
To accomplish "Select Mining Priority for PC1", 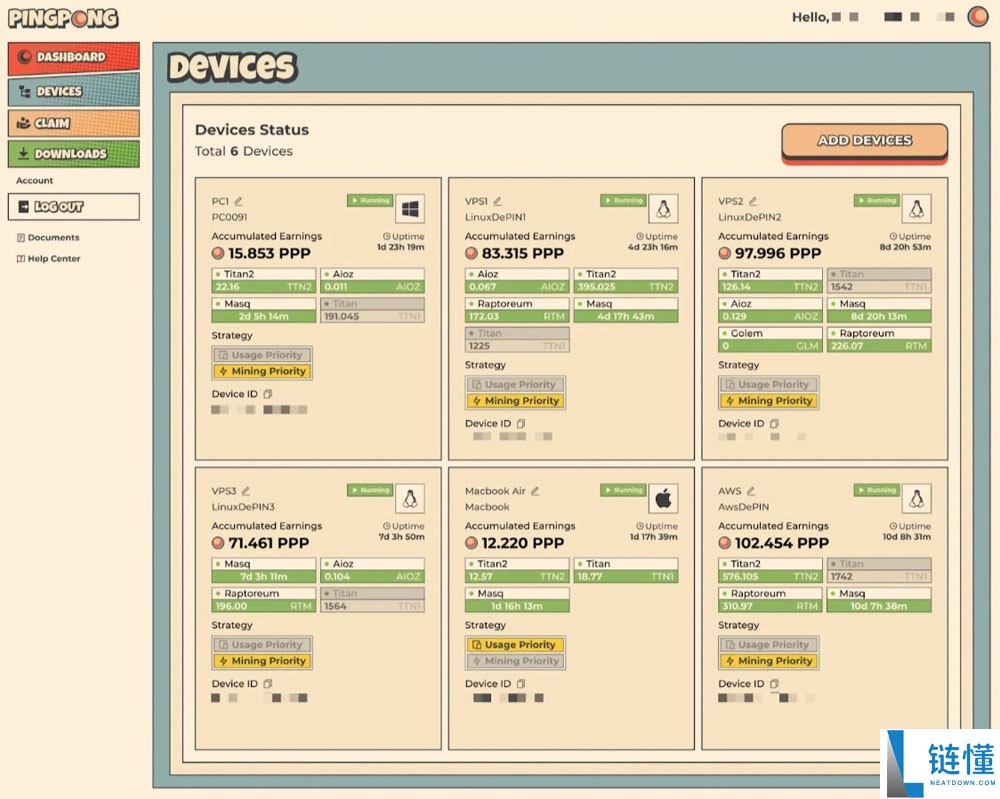I will [261, 371].
